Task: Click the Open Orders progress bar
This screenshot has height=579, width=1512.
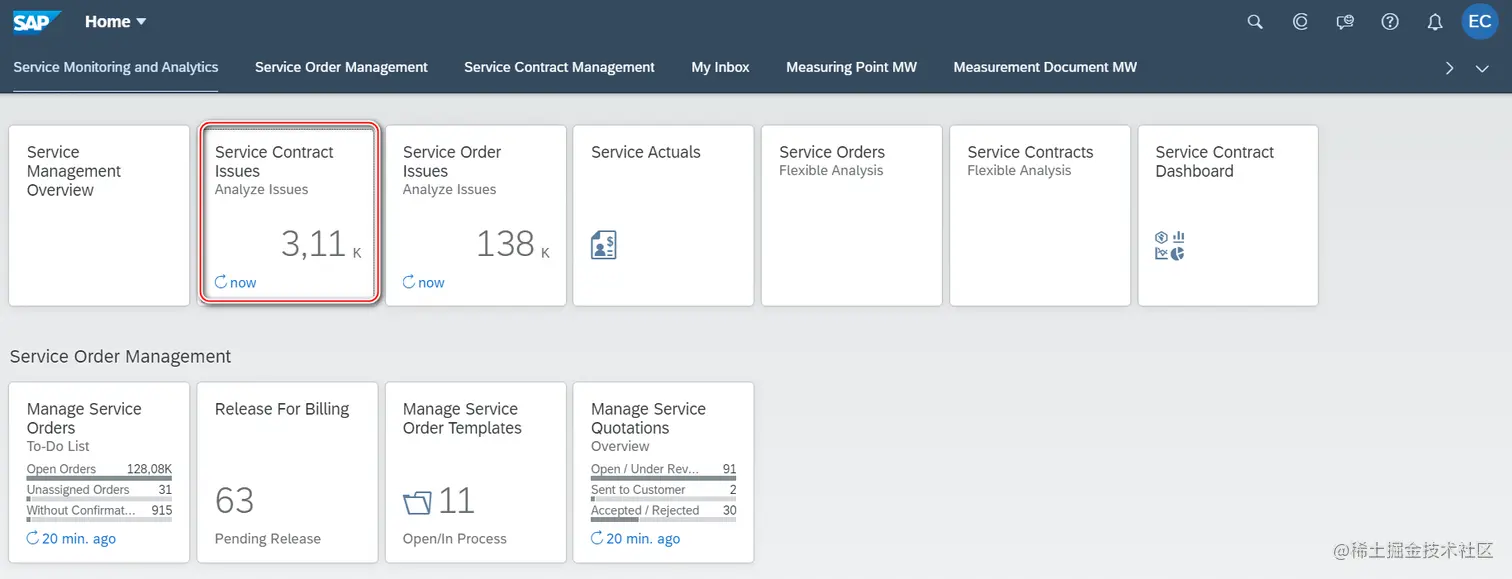Action: [99, 478]
